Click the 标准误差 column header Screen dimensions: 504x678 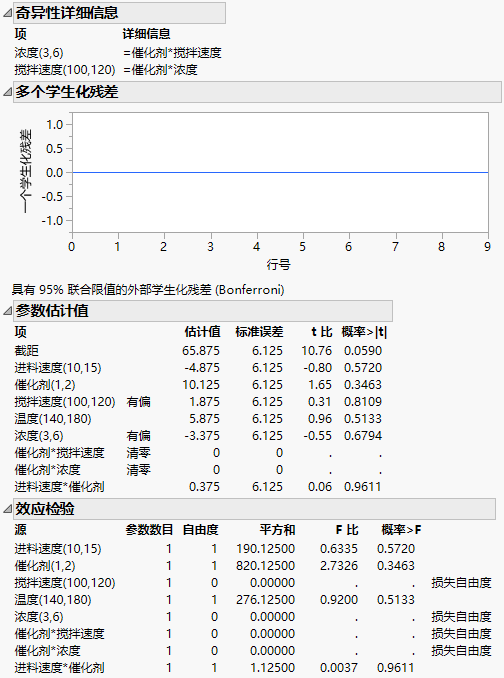click(x=259, y=332)
